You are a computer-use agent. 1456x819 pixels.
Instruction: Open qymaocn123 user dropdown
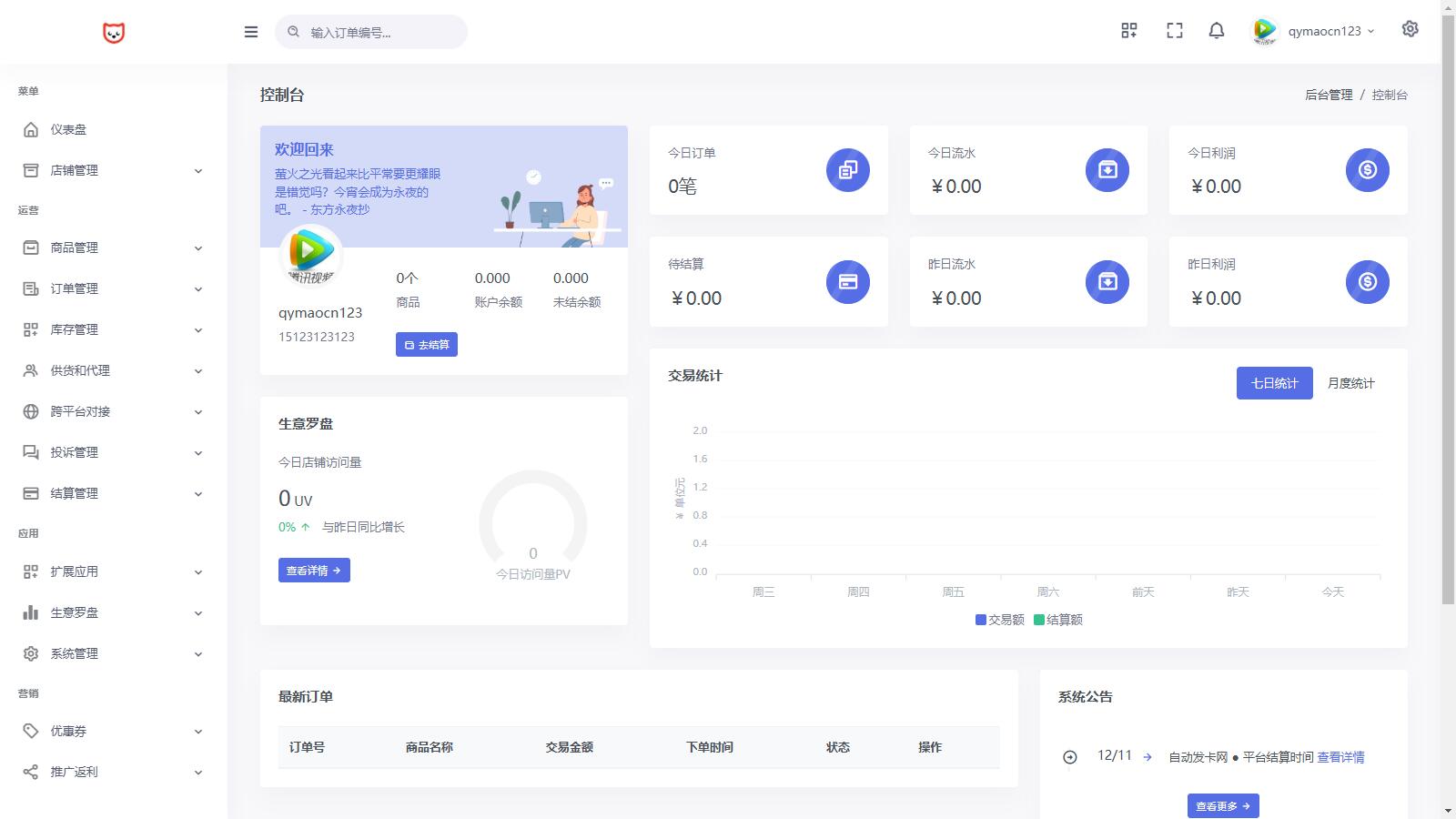(1314, 31)
